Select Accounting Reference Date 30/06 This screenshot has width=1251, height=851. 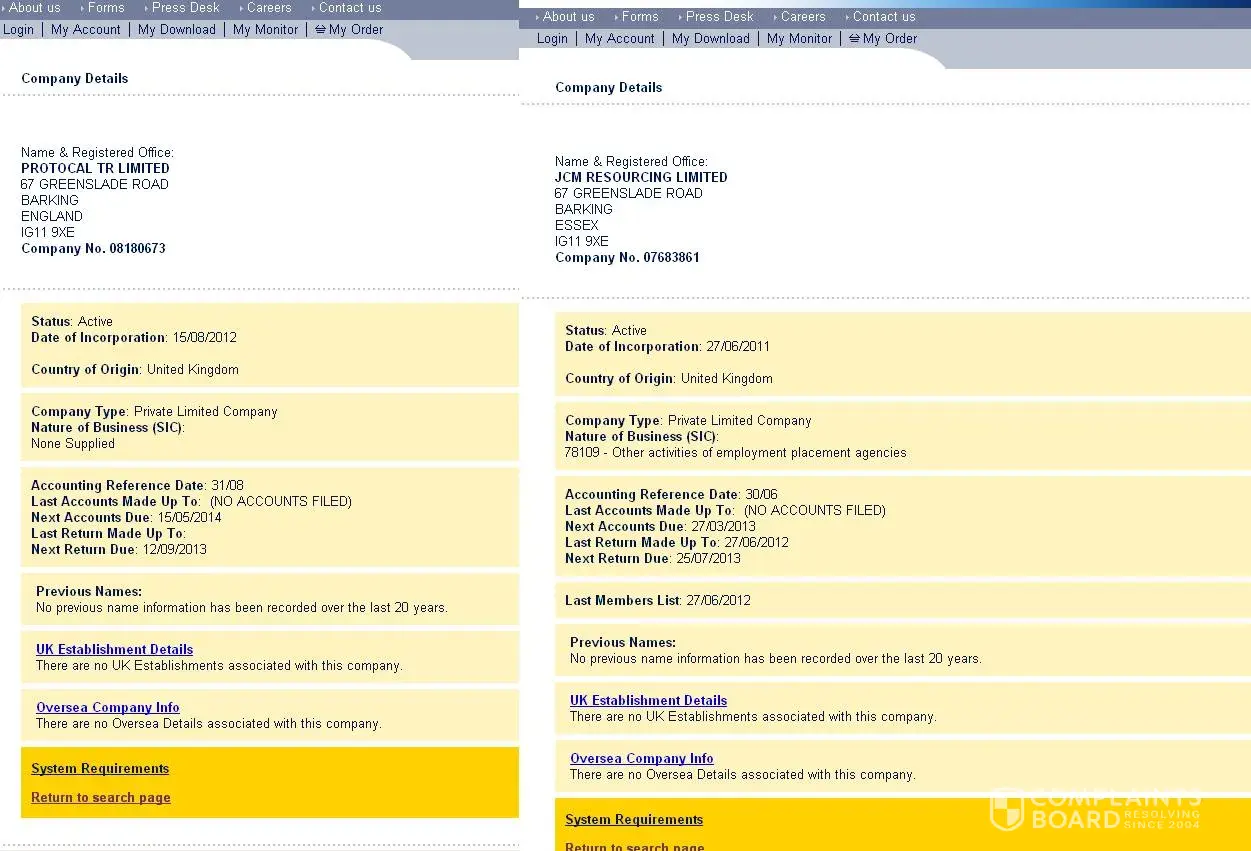click(x=671, y=495)
